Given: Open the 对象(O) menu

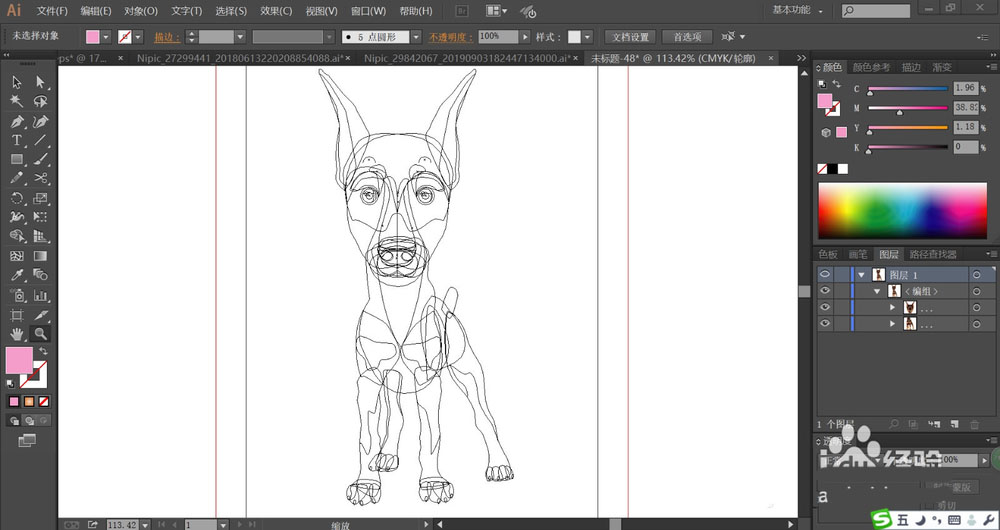Looking at the screenshot, I should (x=141, y=11).
